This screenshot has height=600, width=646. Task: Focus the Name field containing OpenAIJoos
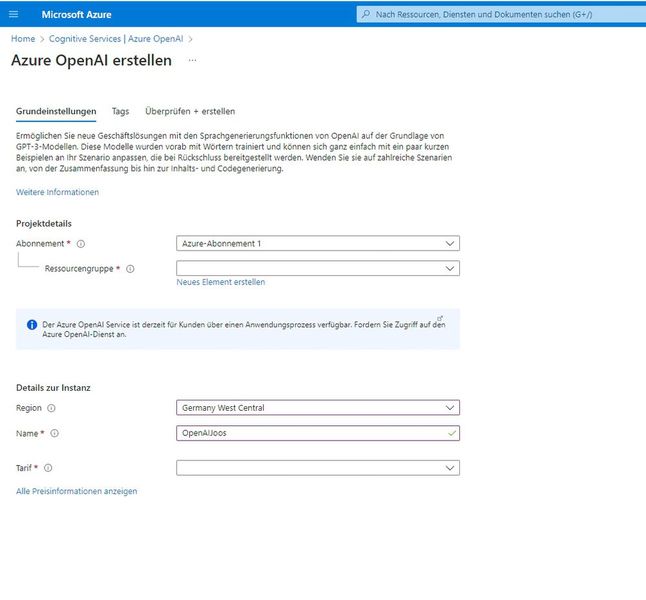click(318, 433)
